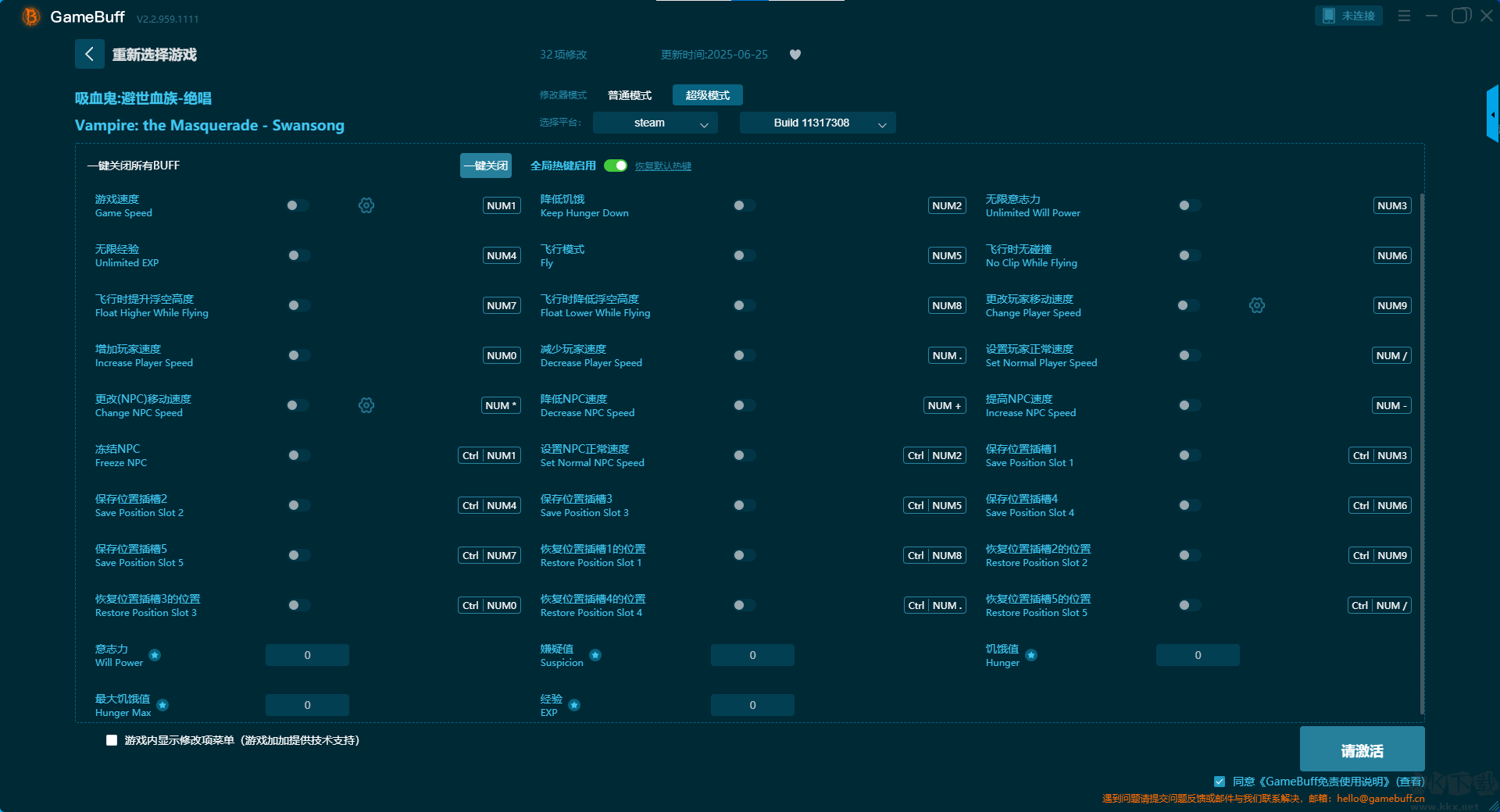Click the star icon beside Hunger Max

click(162, 705)
